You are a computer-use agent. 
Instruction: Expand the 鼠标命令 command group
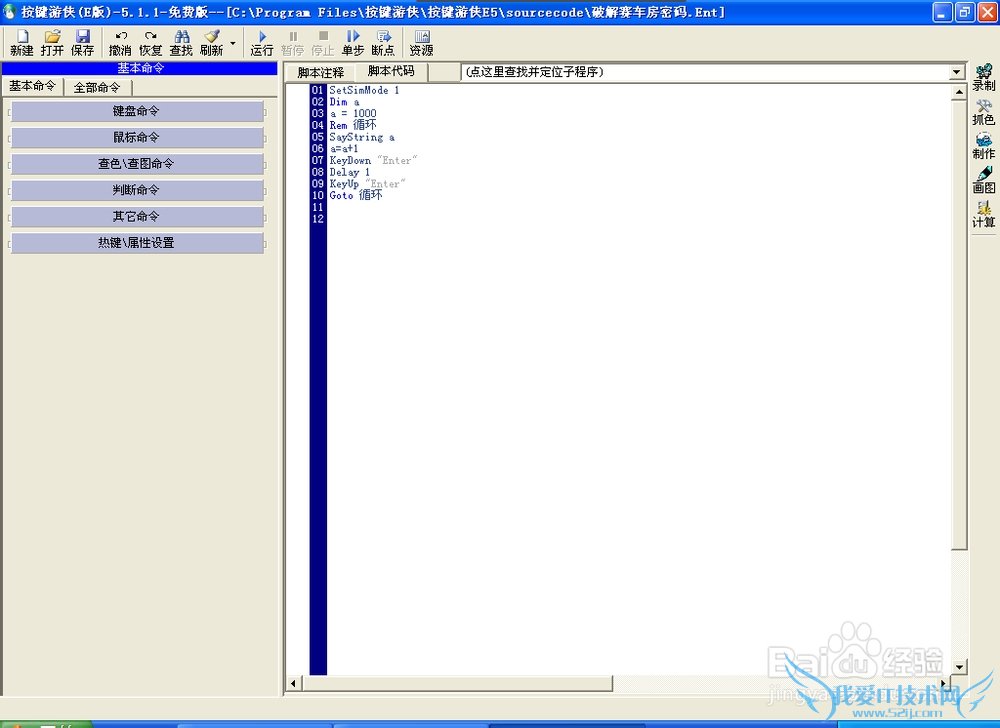137,137
